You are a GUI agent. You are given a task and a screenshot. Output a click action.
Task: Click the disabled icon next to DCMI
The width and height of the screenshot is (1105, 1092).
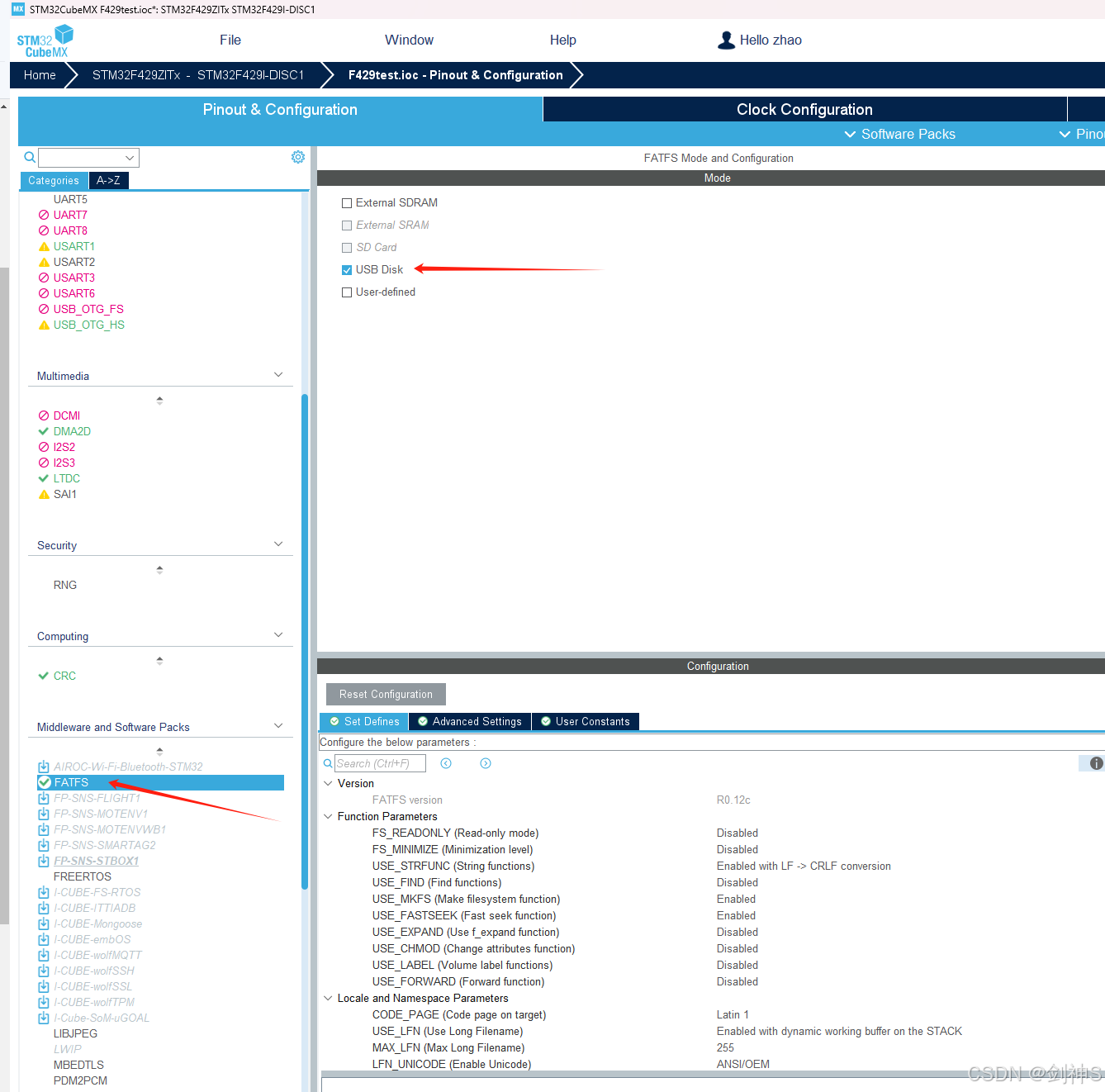point(44,415)
